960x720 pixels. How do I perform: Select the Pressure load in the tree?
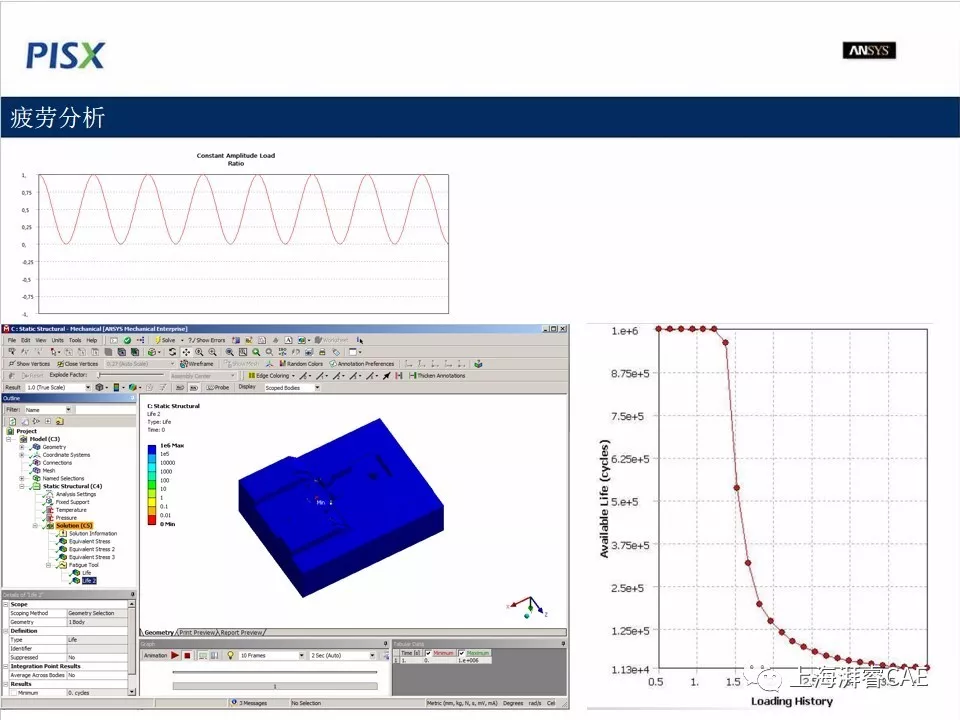point(66,517)
